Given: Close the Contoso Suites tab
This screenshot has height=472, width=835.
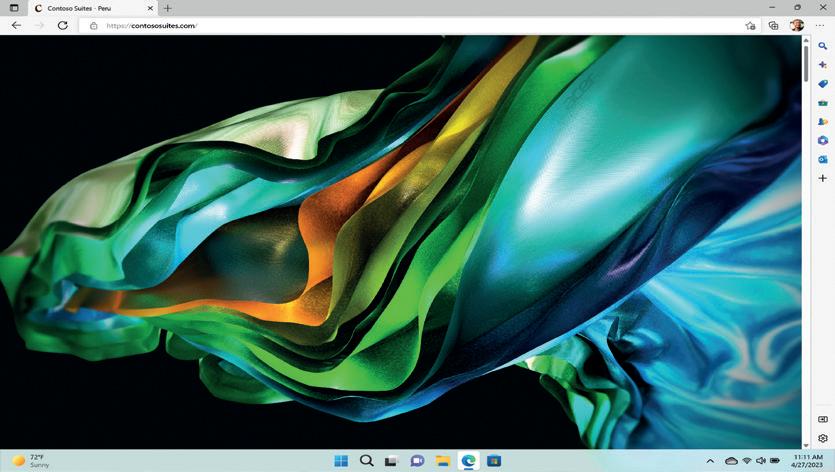Looking at the screenshot, I should [150, 9].
